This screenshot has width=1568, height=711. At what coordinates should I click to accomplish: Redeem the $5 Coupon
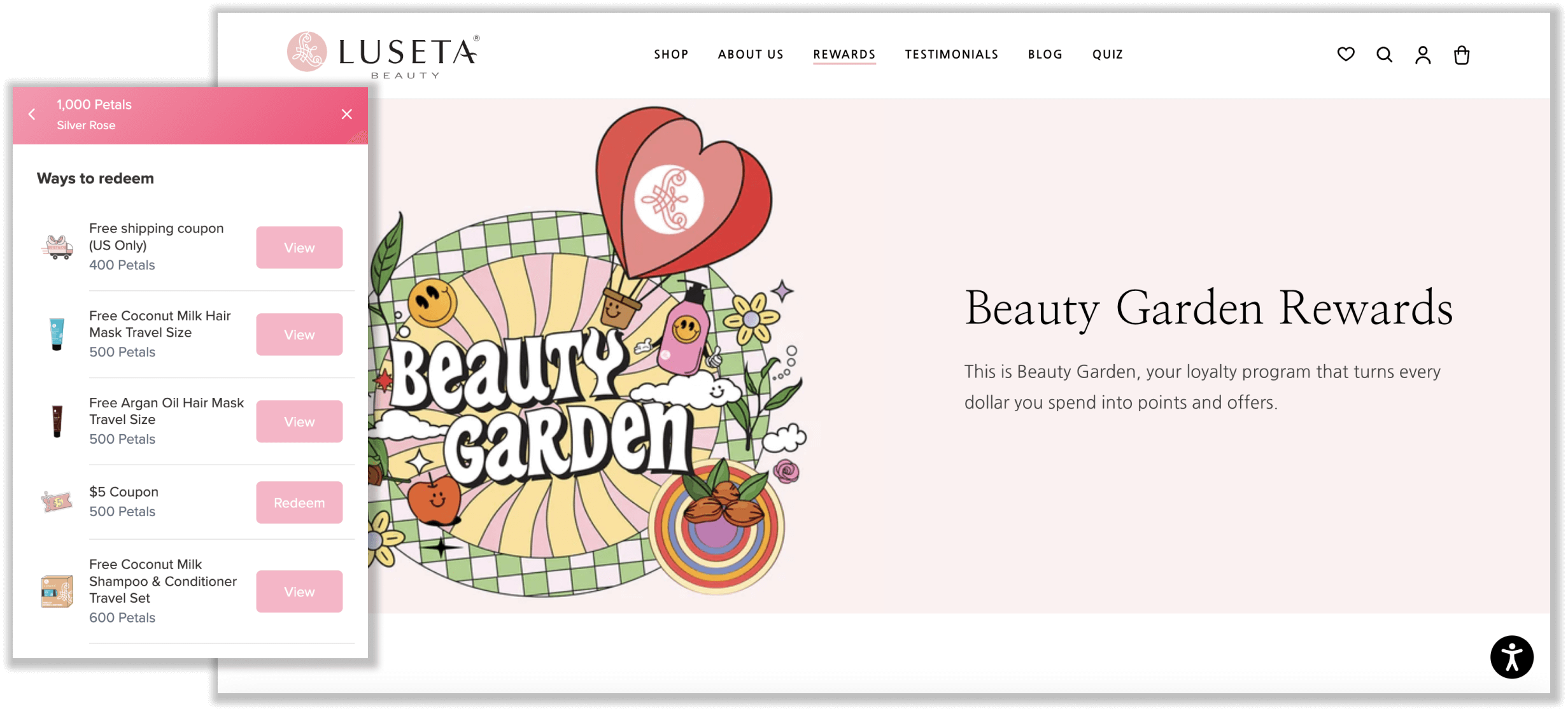point(299,502)
